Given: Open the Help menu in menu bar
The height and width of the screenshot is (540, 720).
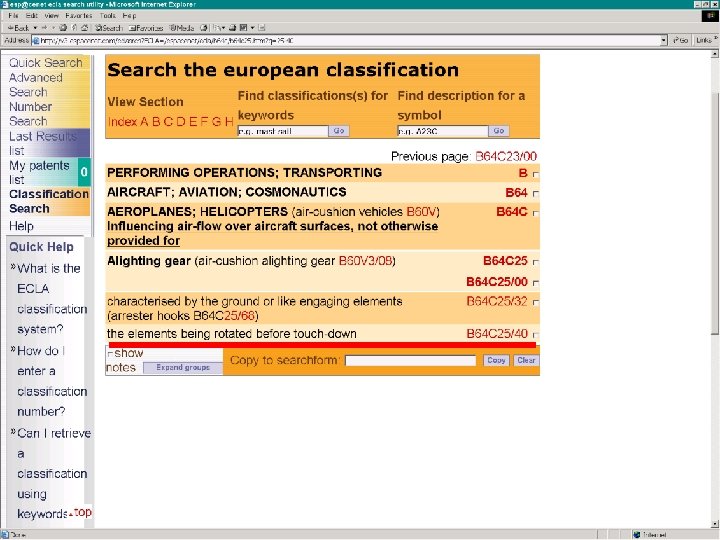Looking at the screenshot, I should (x=129, y=16).
